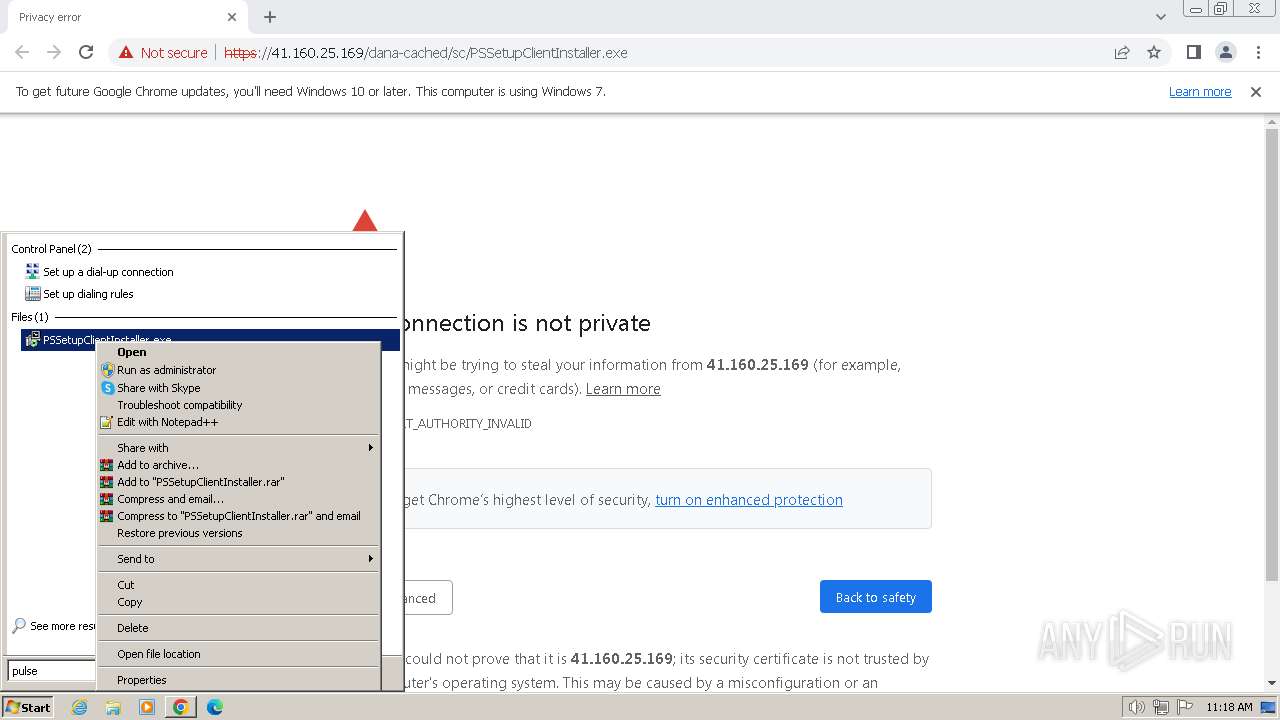
Task: Open the Chrome profile avatar
Action: (1225, 52)
